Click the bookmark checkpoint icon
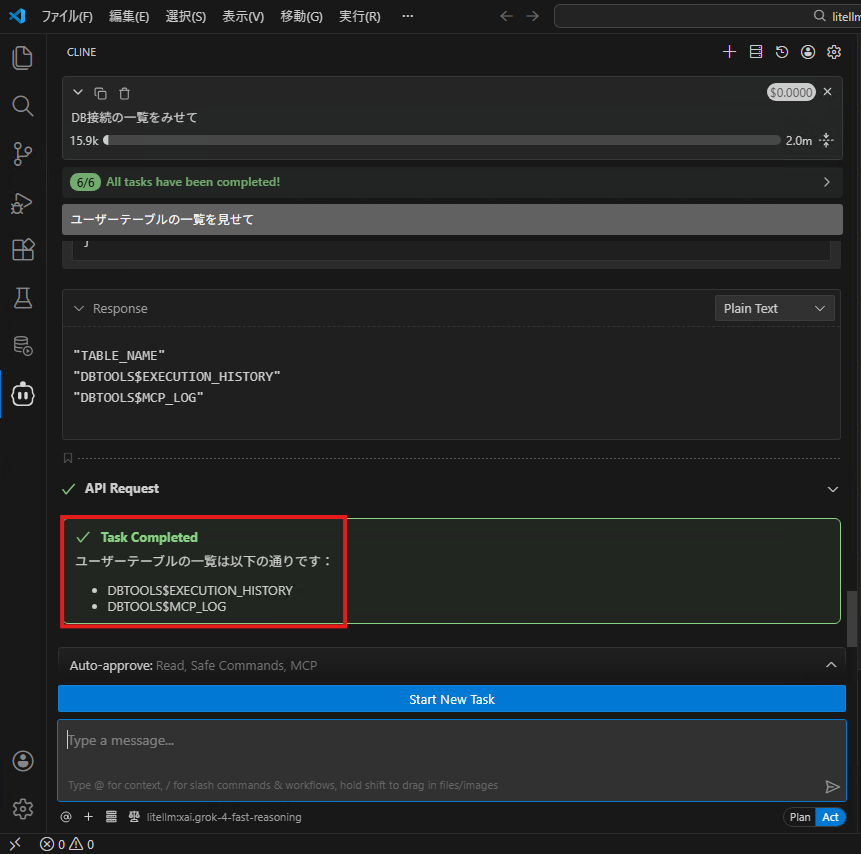This screenshot has height=854, width=861. 68,458
